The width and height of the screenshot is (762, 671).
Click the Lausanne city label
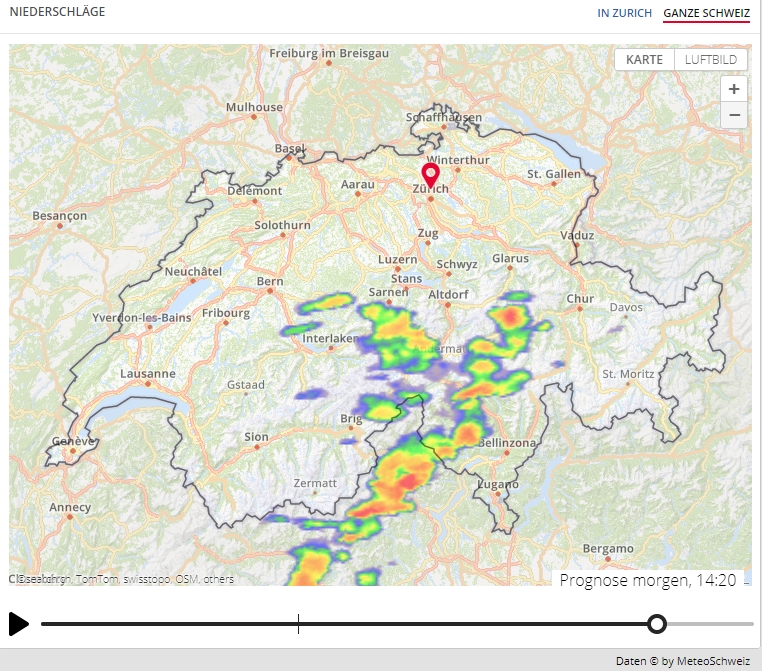pyautogui.click(x=148, y=374)
